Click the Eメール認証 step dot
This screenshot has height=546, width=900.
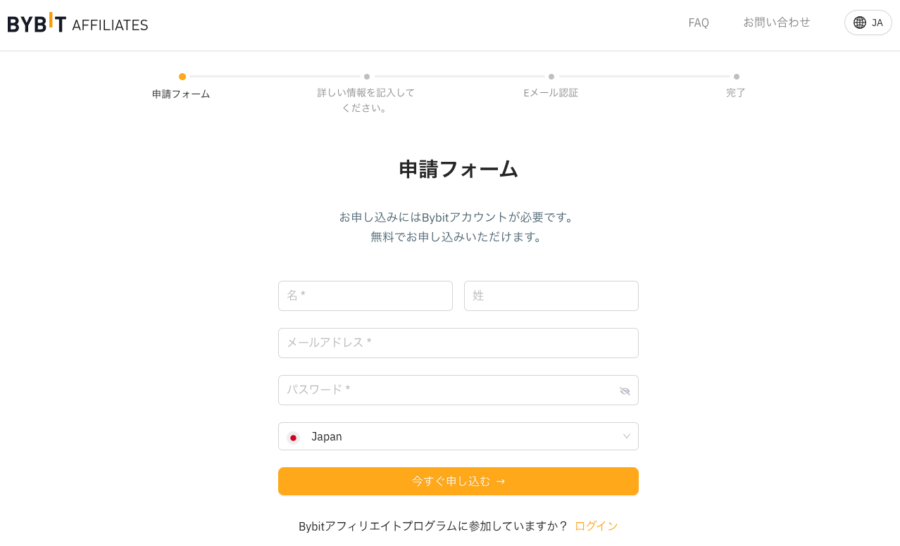click(551, 76)
